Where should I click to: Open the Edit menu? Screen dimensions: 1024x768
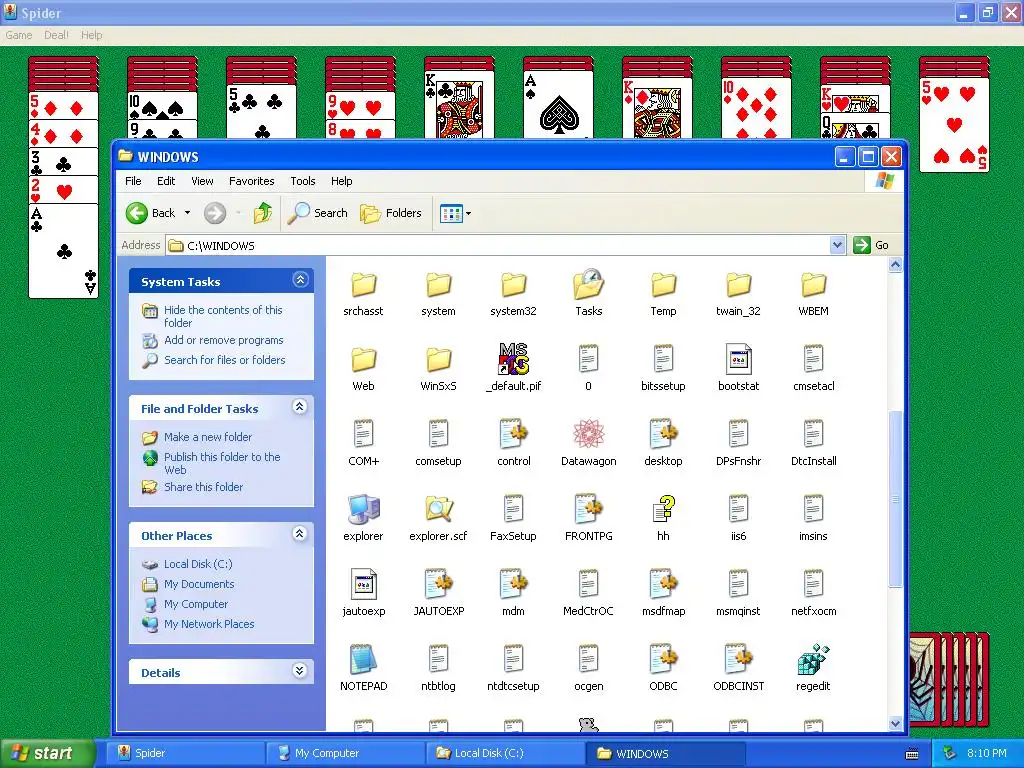[166, 181]
